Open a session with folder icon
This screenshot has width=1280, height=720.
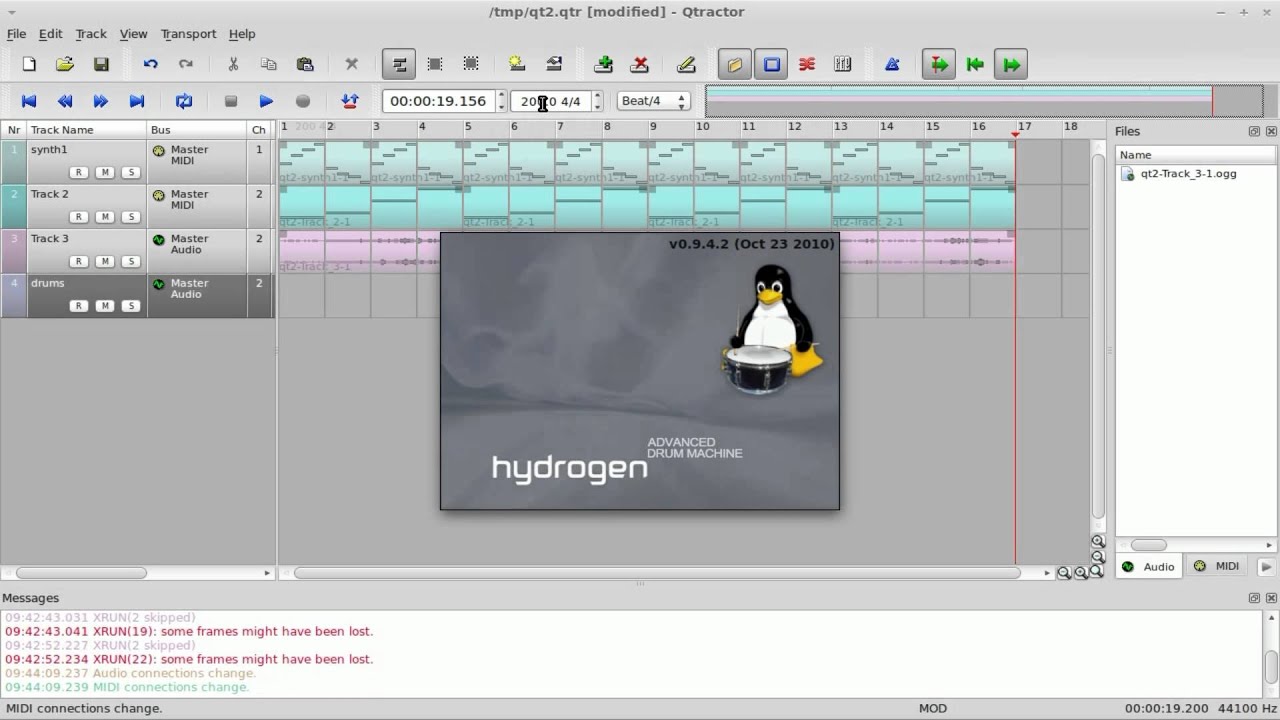pos(65,64)
